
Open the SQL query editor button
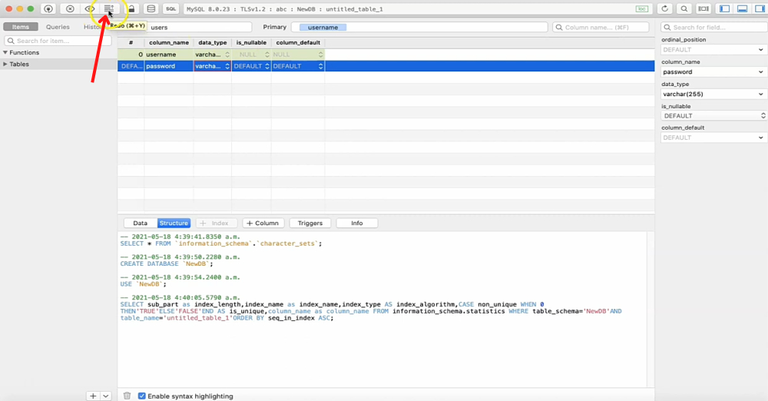click(x=171, y=8)
